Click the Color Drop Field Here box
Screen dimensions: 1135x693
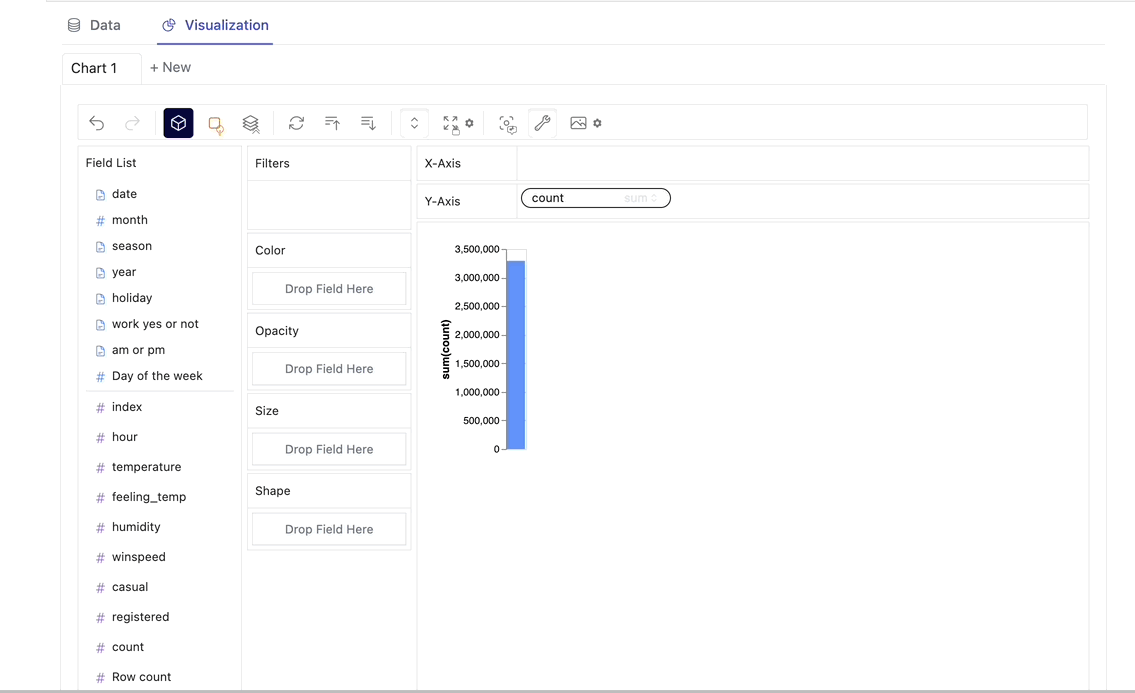click(329, 289)
